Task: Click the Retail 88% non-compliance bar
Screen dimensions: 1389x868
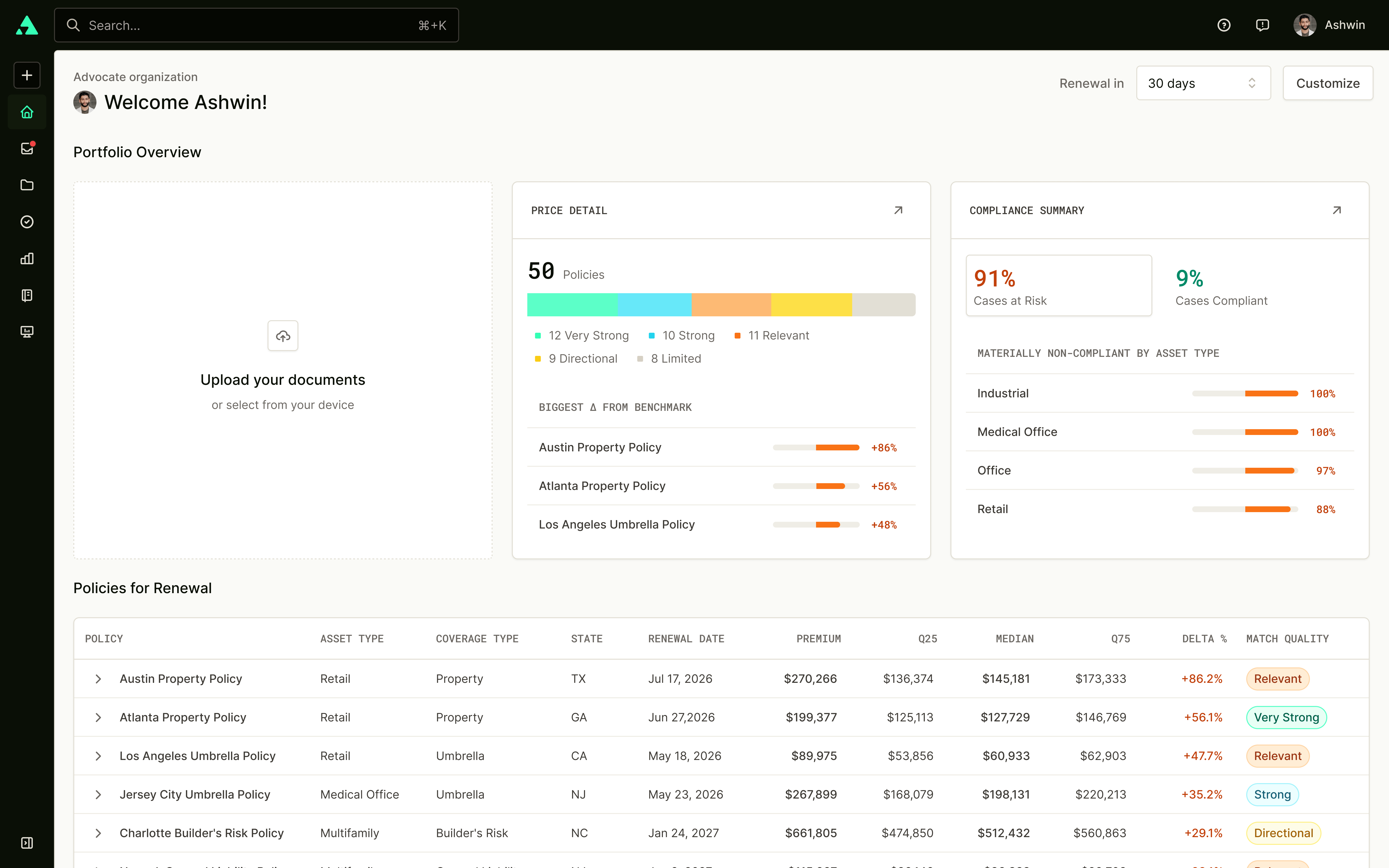Action: (x=1245, y=509)
